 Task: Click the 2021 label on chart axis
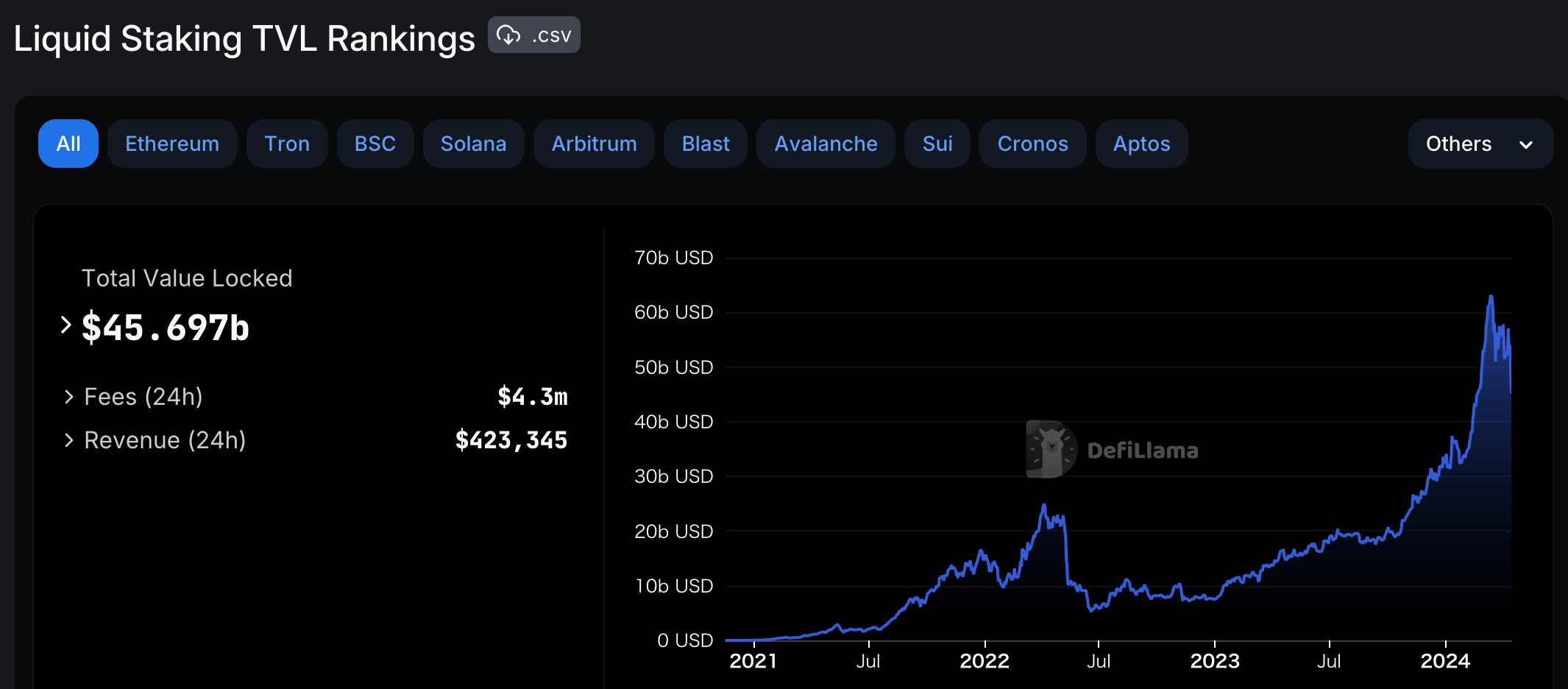[x=753, y=661]
